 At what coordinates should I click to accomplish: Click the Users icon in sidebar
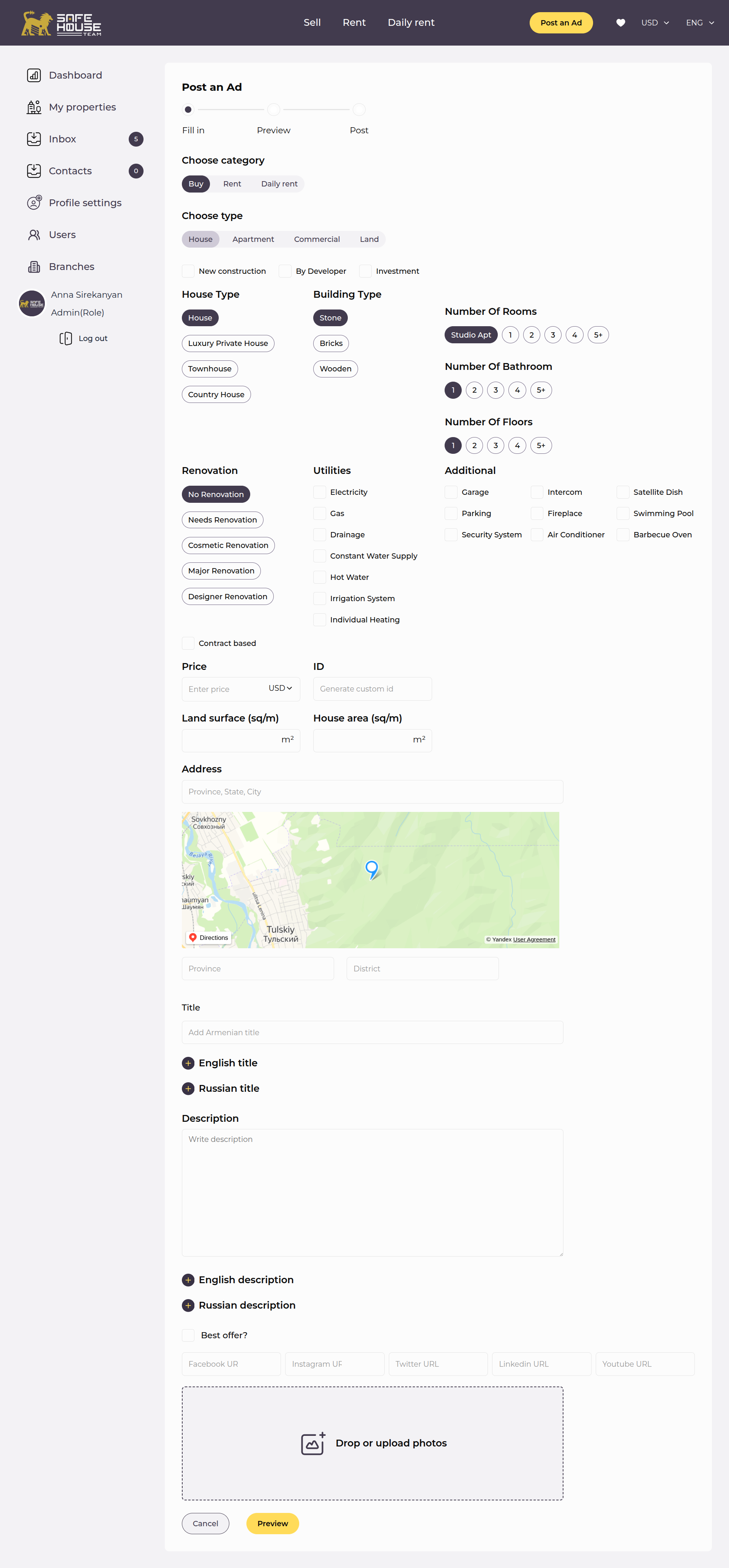click(x=34, y=235)
